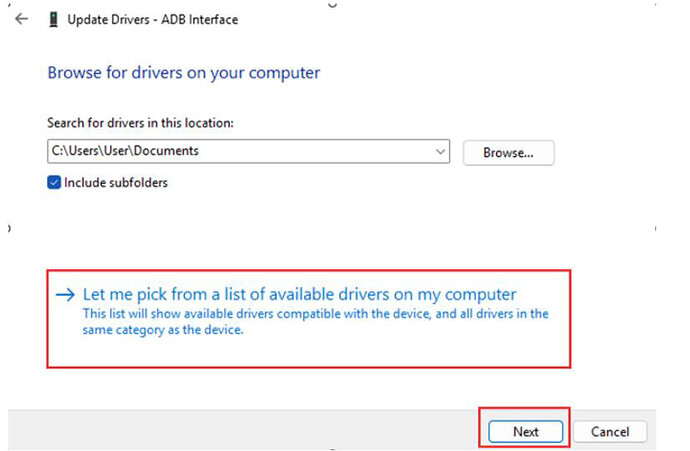Select Let me pick from a list link
This screenshot has height=451, width=690.
point(299,294)
